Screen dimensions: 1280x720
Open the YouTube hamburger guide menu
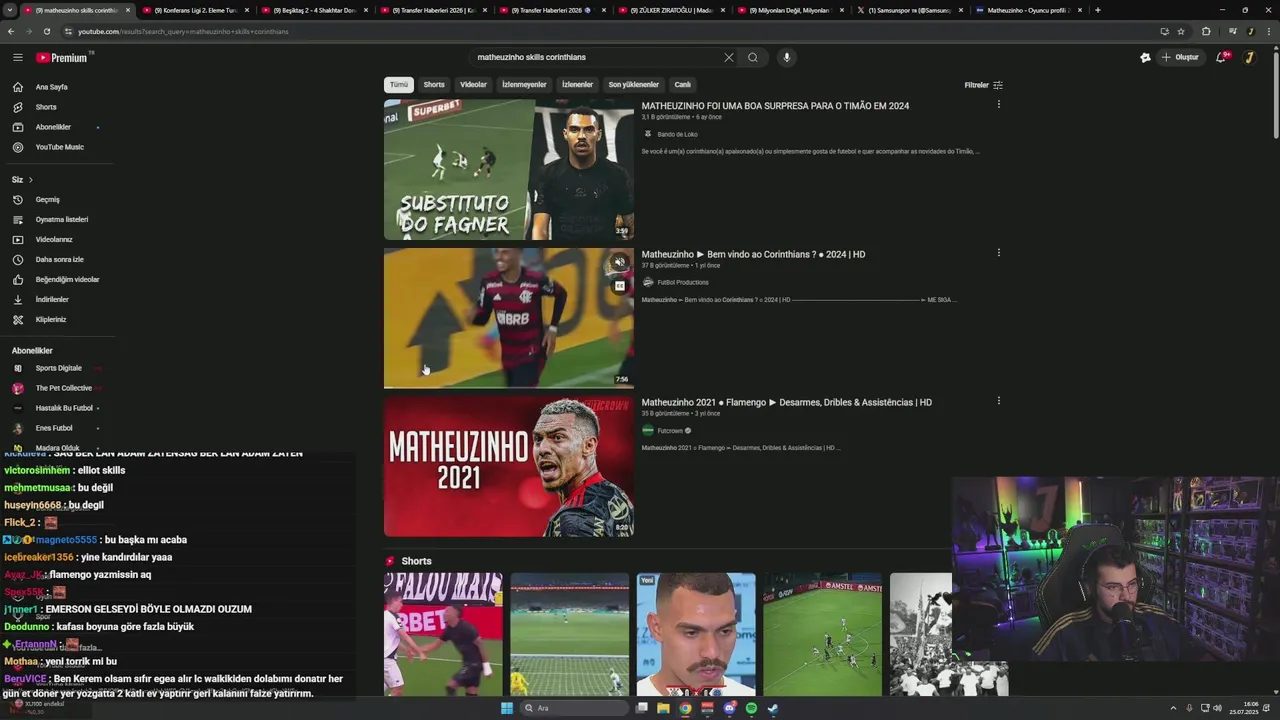(x=18, y=58)
